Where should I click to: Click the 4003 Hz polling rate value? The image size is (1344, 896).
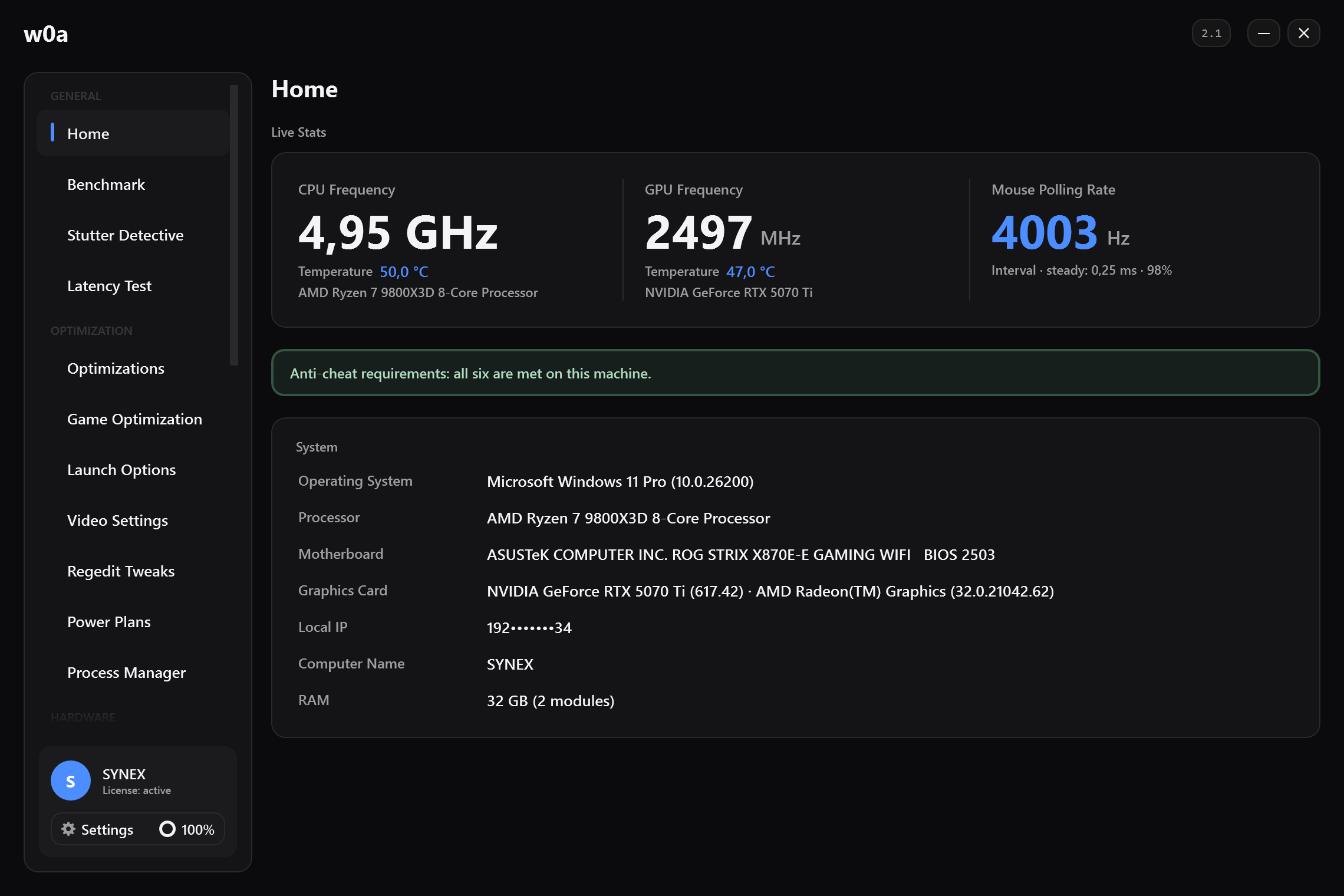[x=1060, y=233]
